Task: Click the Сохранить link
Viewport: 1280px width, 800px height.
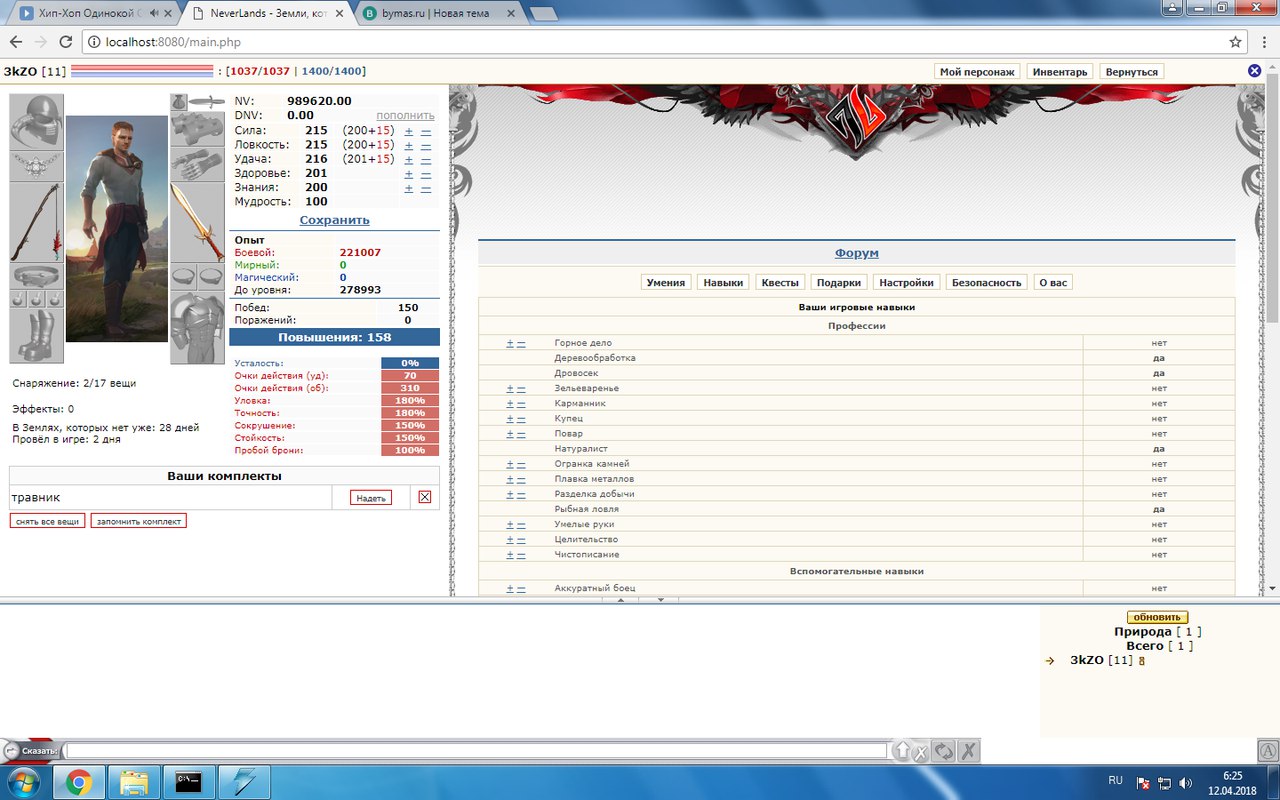Action: point(334,220)
